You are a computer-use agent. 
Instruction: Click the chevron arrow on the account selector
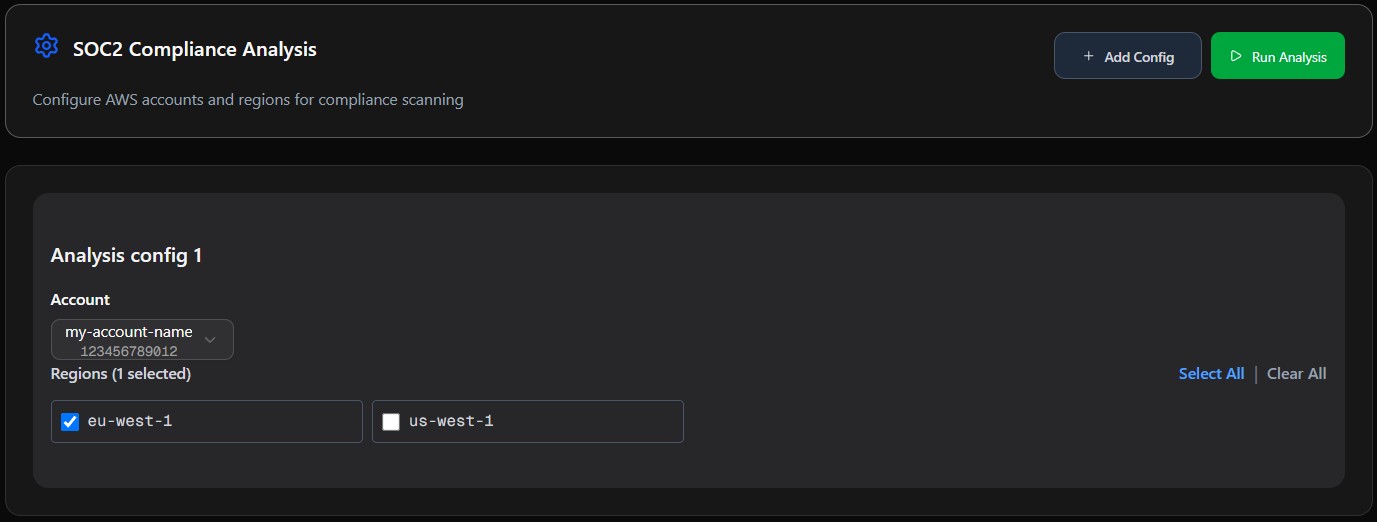pyautogui.click(x=210, y=340)
